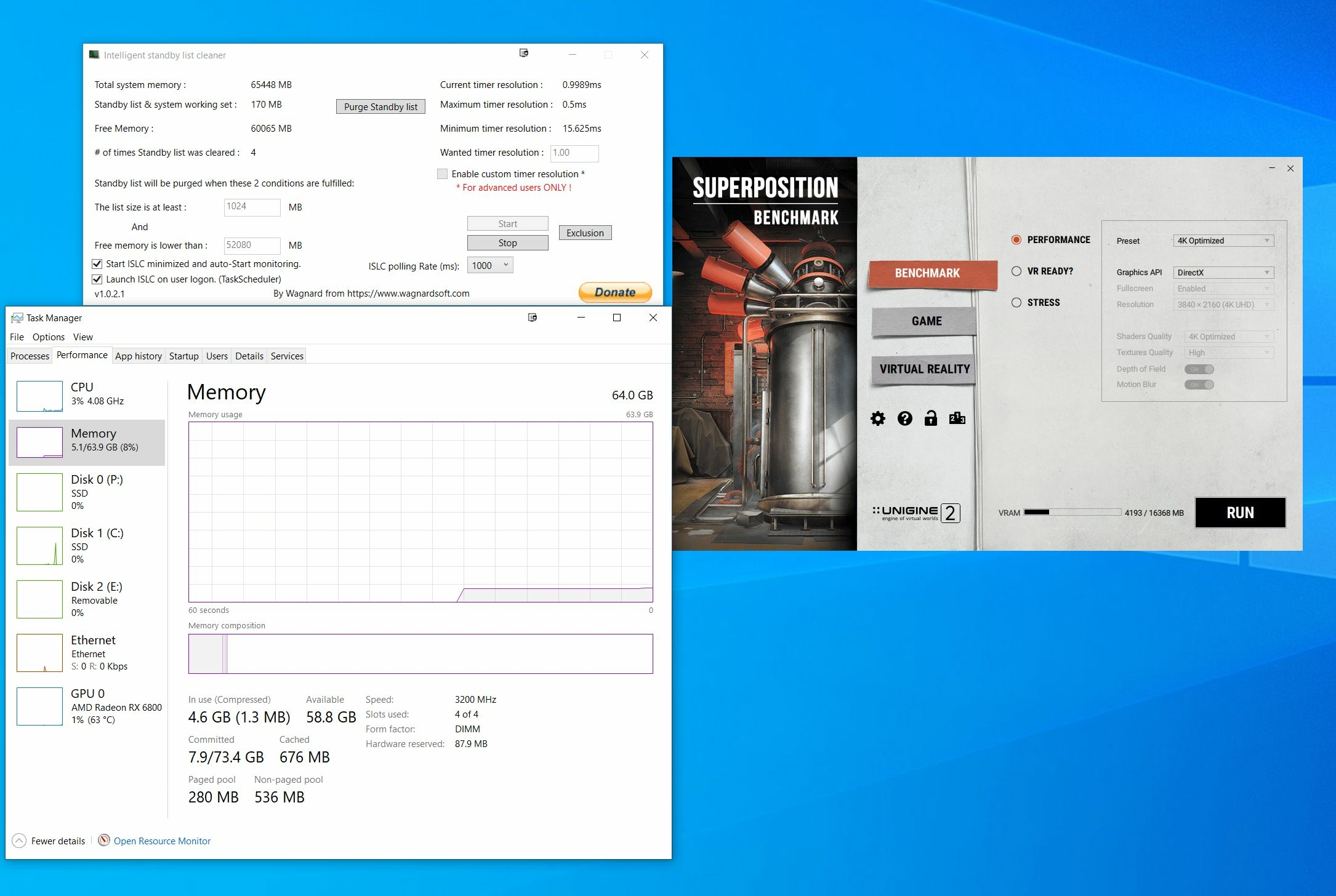This screenshot has width=1336, height=896.
Task: Open the leaderboard podium icon in Superposition
Action: click(x=957, y=418)
